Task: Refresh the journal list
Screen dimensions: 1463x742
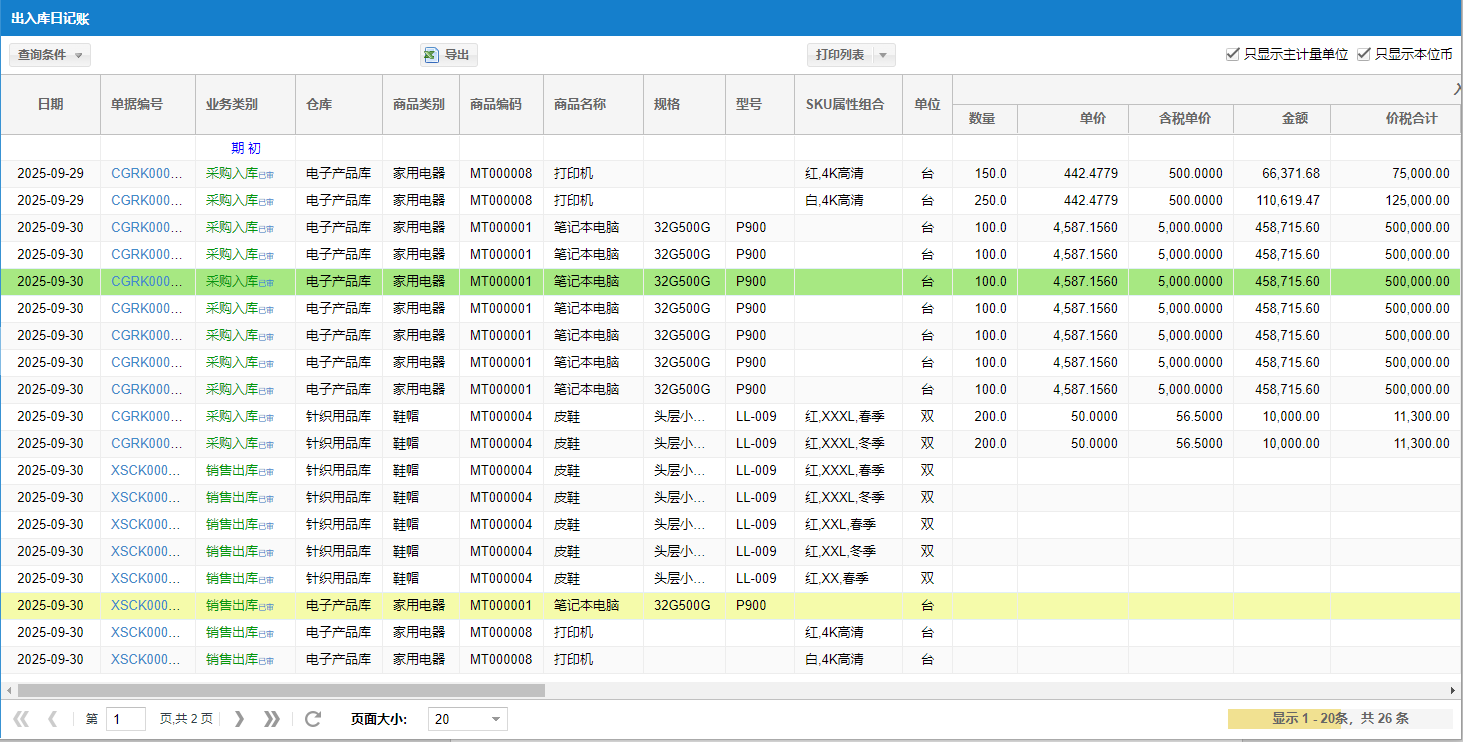Action: tap(313, 719)
